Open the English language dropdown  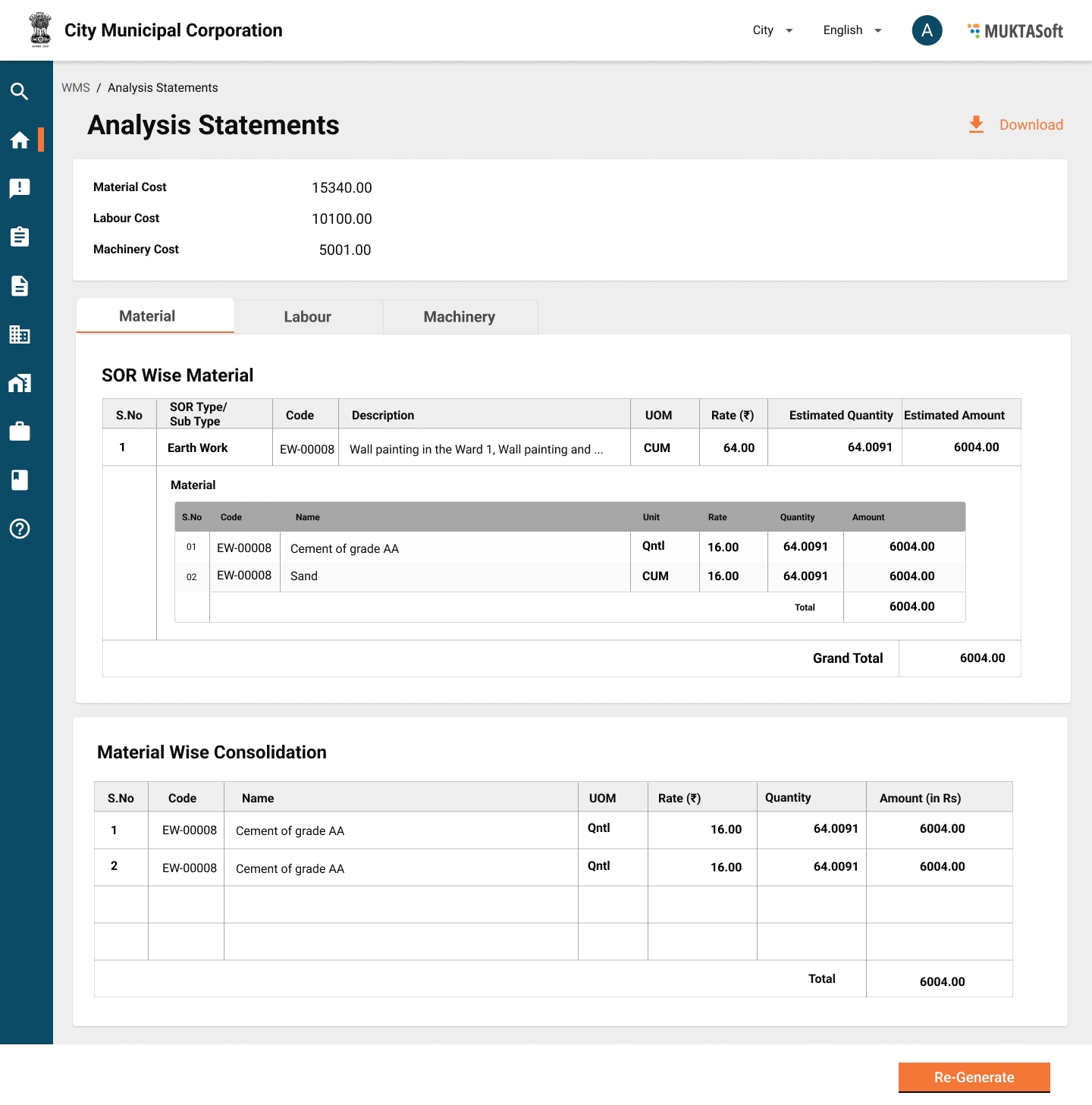coord(852,30)
